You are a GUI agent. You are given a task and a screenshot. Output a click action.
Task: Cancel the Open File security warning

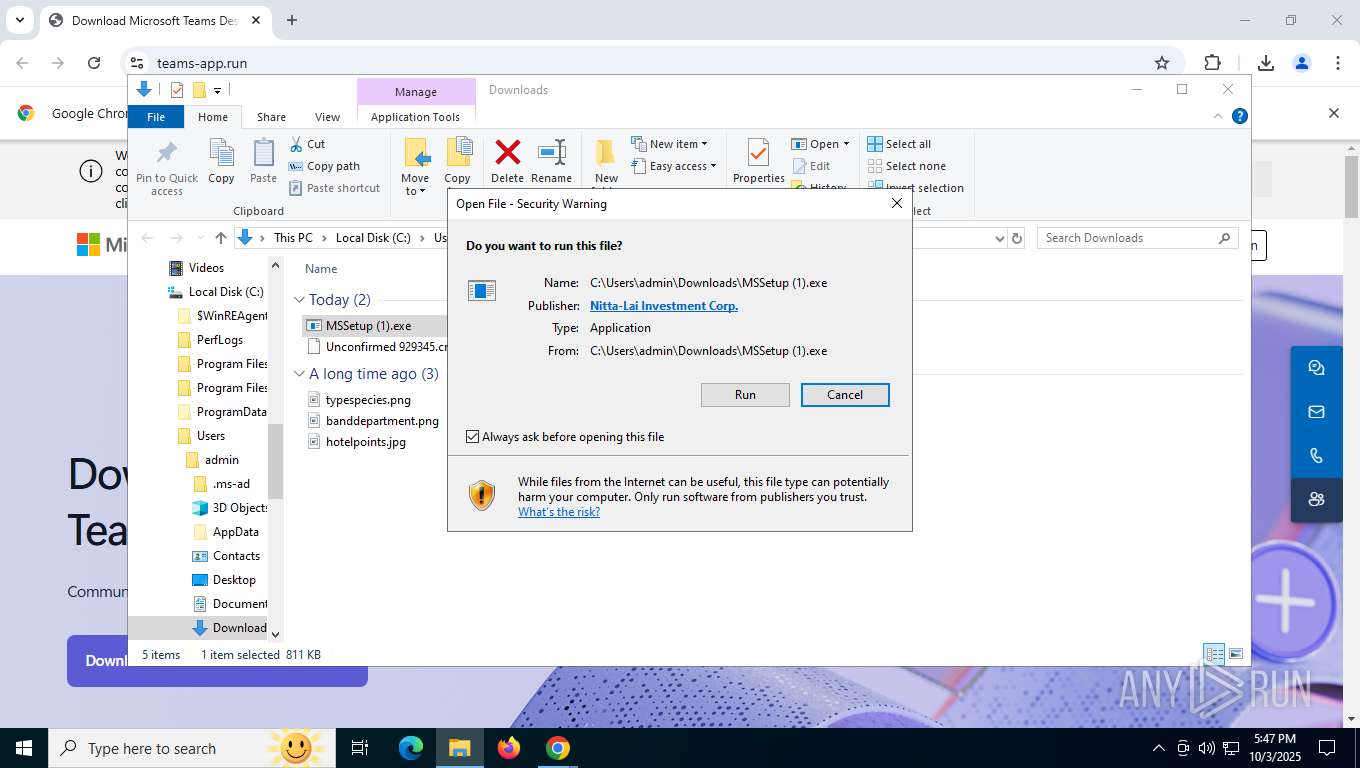click(845, 395)
